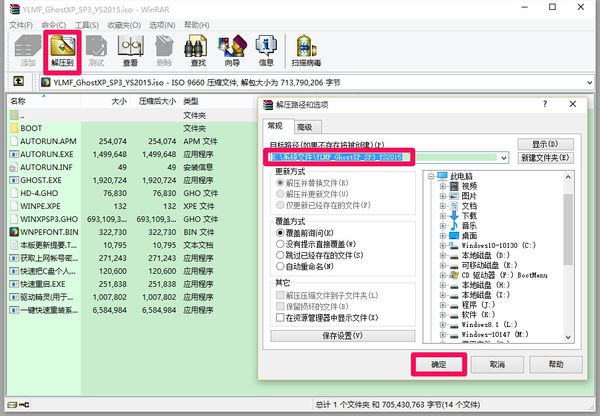This screenshot has height=416, width=600.
Task: Open the 文件(F) menu
Action: click(21, 25)
